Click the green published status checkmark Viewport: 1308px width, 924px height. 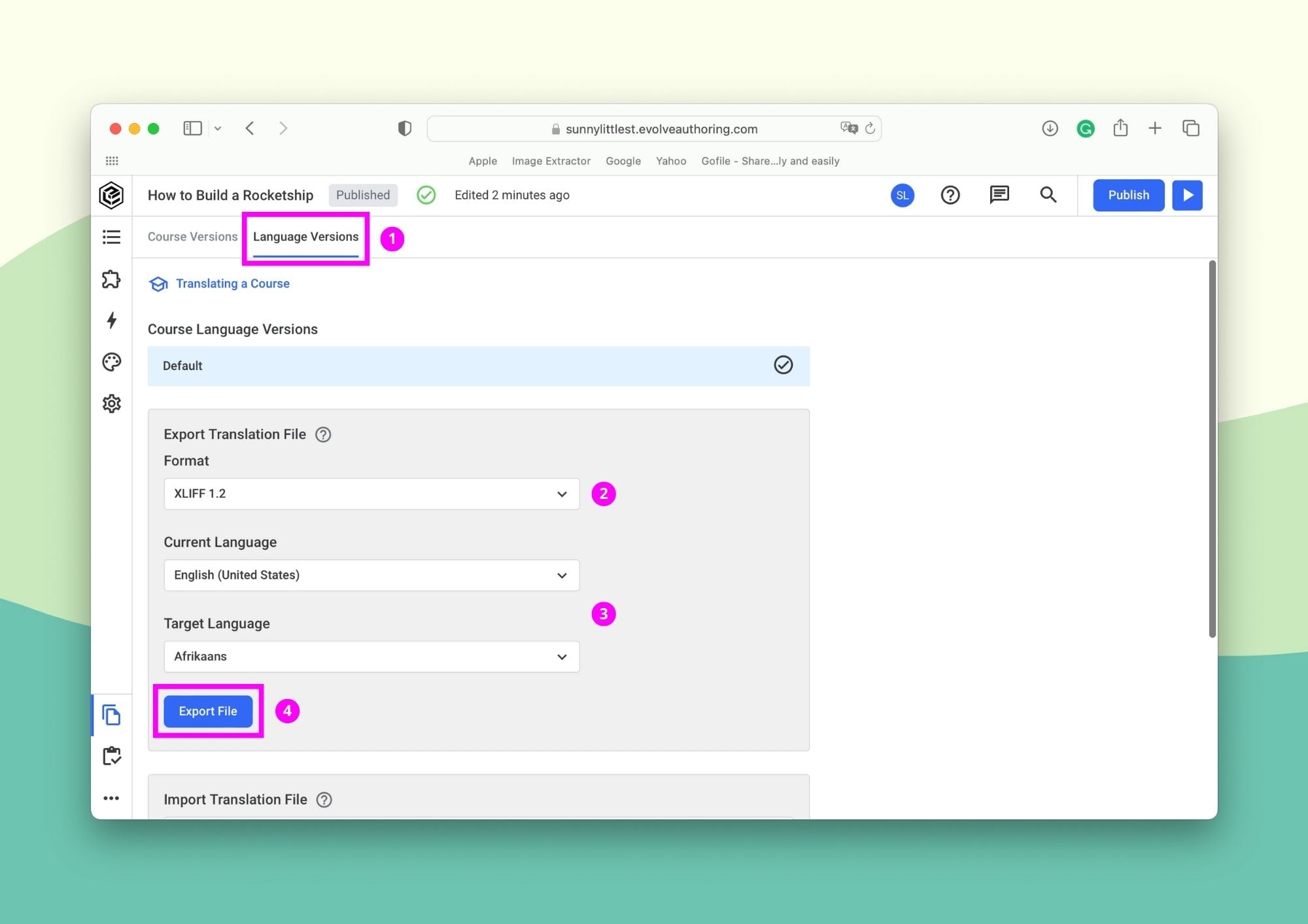pyautogui.click(x=426, y=195)
